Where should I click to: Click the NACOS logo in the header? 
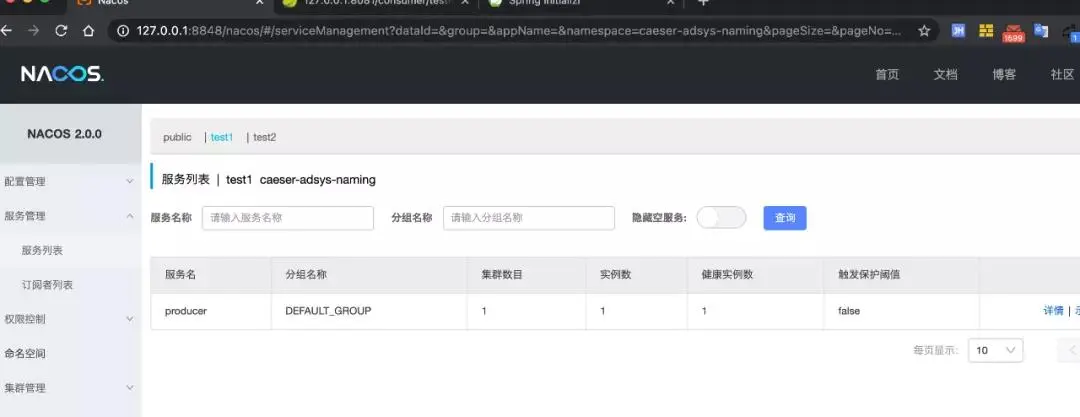click(62, 74)
